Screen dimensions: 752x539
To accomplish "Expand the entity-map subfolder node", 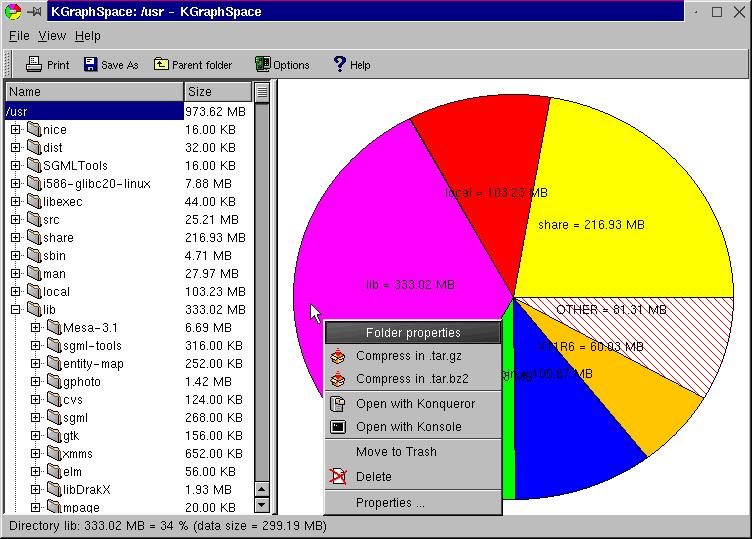I will point(35,363).
